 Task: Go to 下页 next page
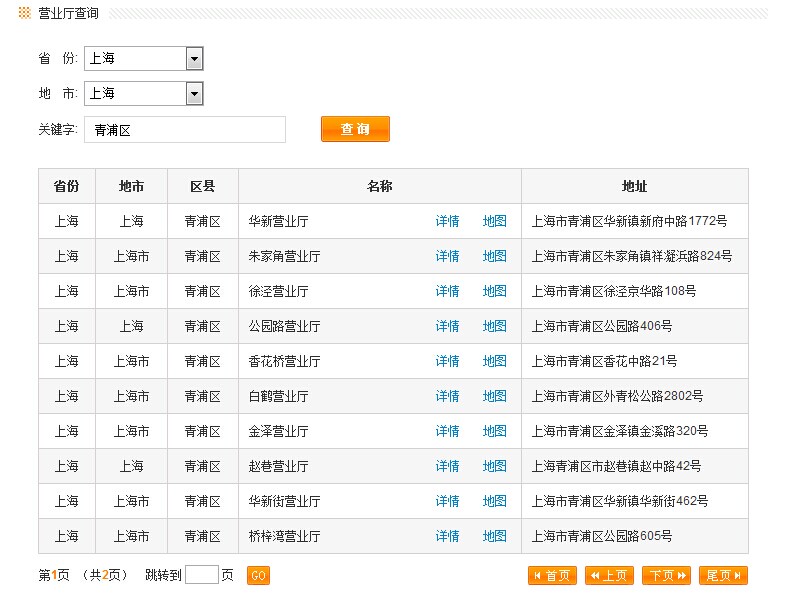666,575
